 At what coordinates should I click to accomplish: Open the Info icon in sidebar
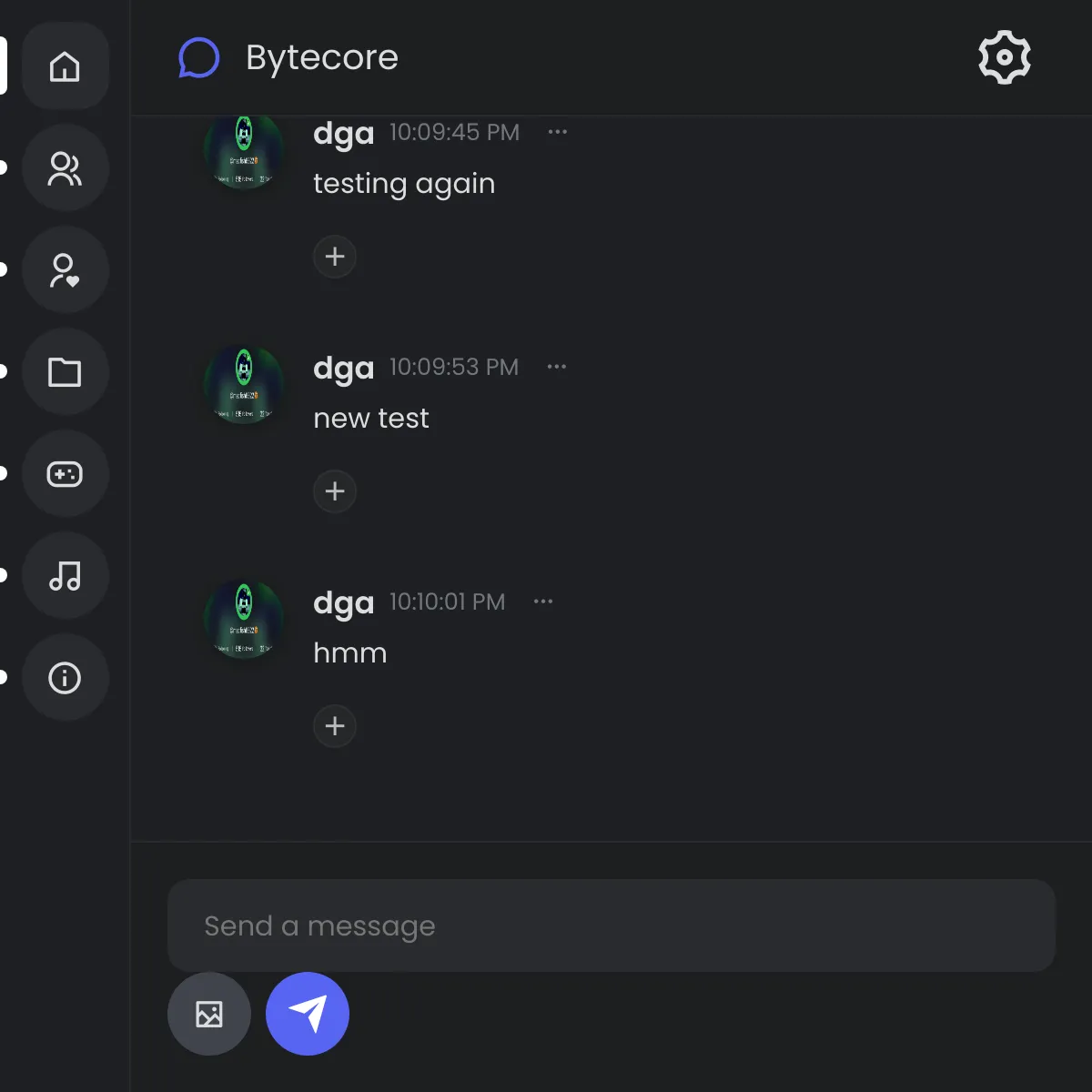[x=65, y=678]
